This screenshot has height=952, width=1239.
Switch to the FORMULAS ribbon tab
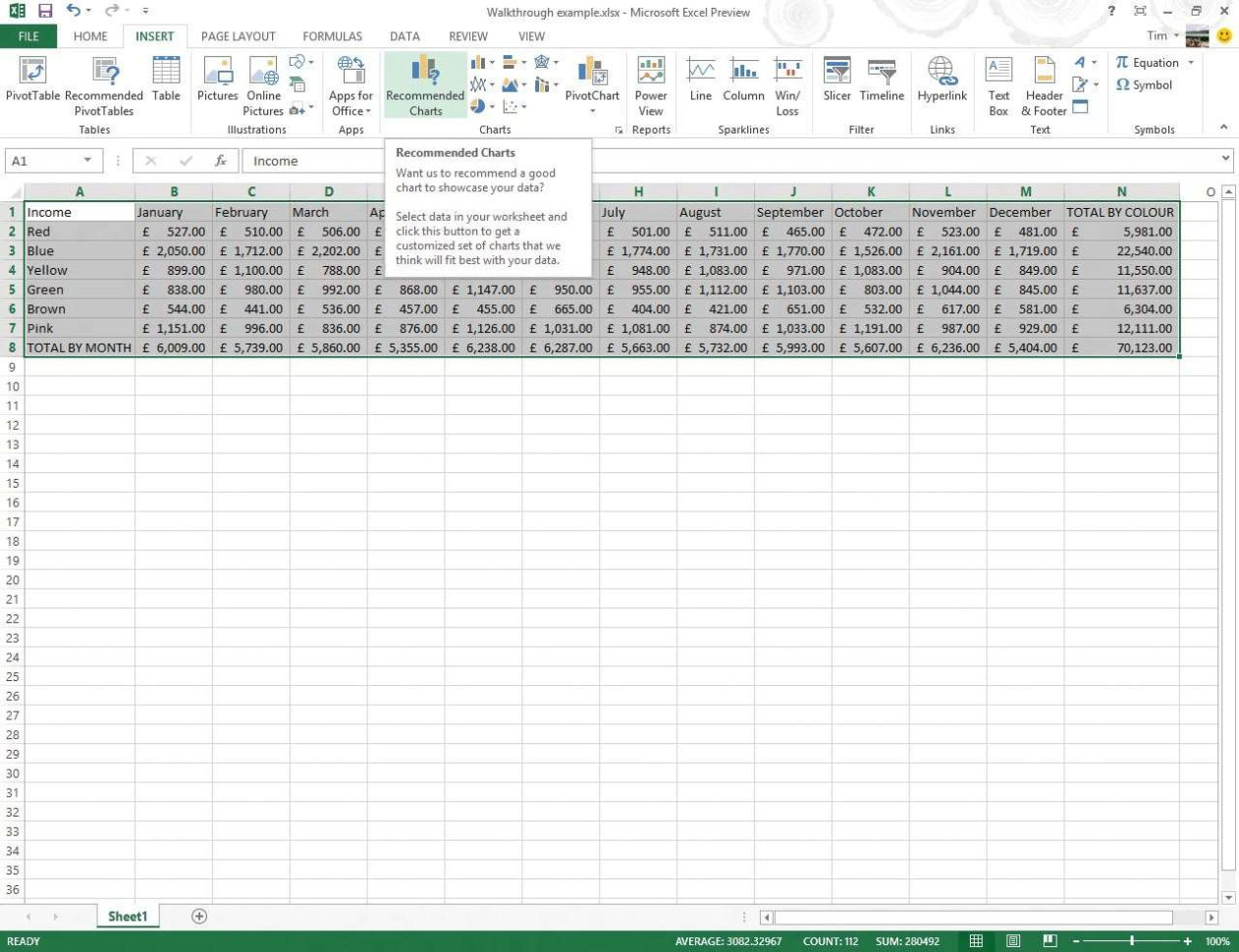[x=332, y=36]
